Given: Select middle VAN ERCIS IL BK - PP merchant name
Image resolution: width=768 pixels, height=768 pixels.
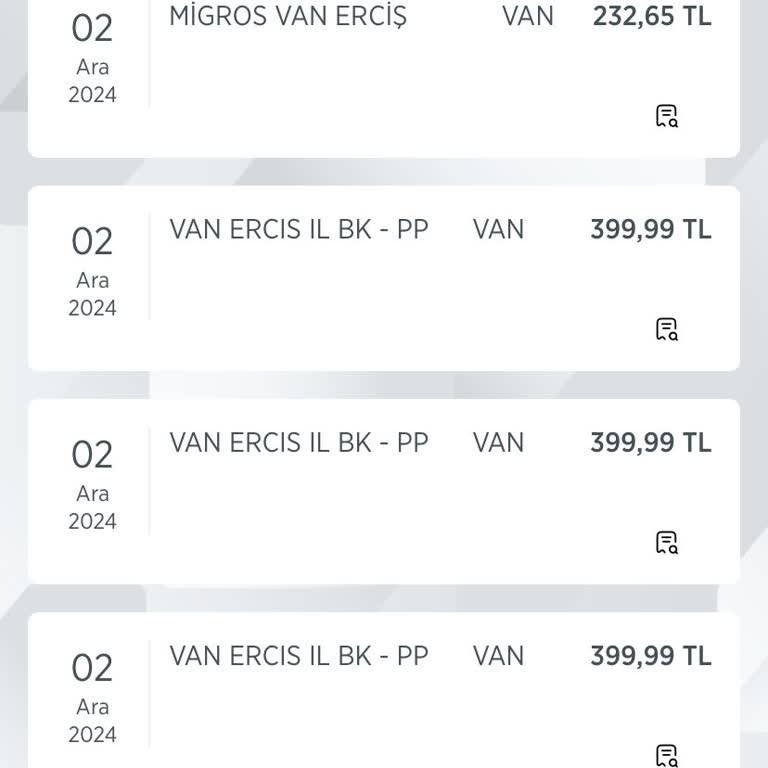Looking at the screenshot, I should click(299, 443).
